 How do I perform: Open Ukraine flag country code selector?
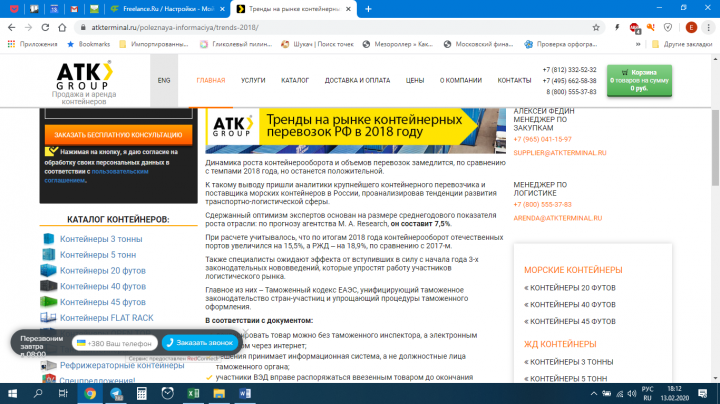coord(81,343)
